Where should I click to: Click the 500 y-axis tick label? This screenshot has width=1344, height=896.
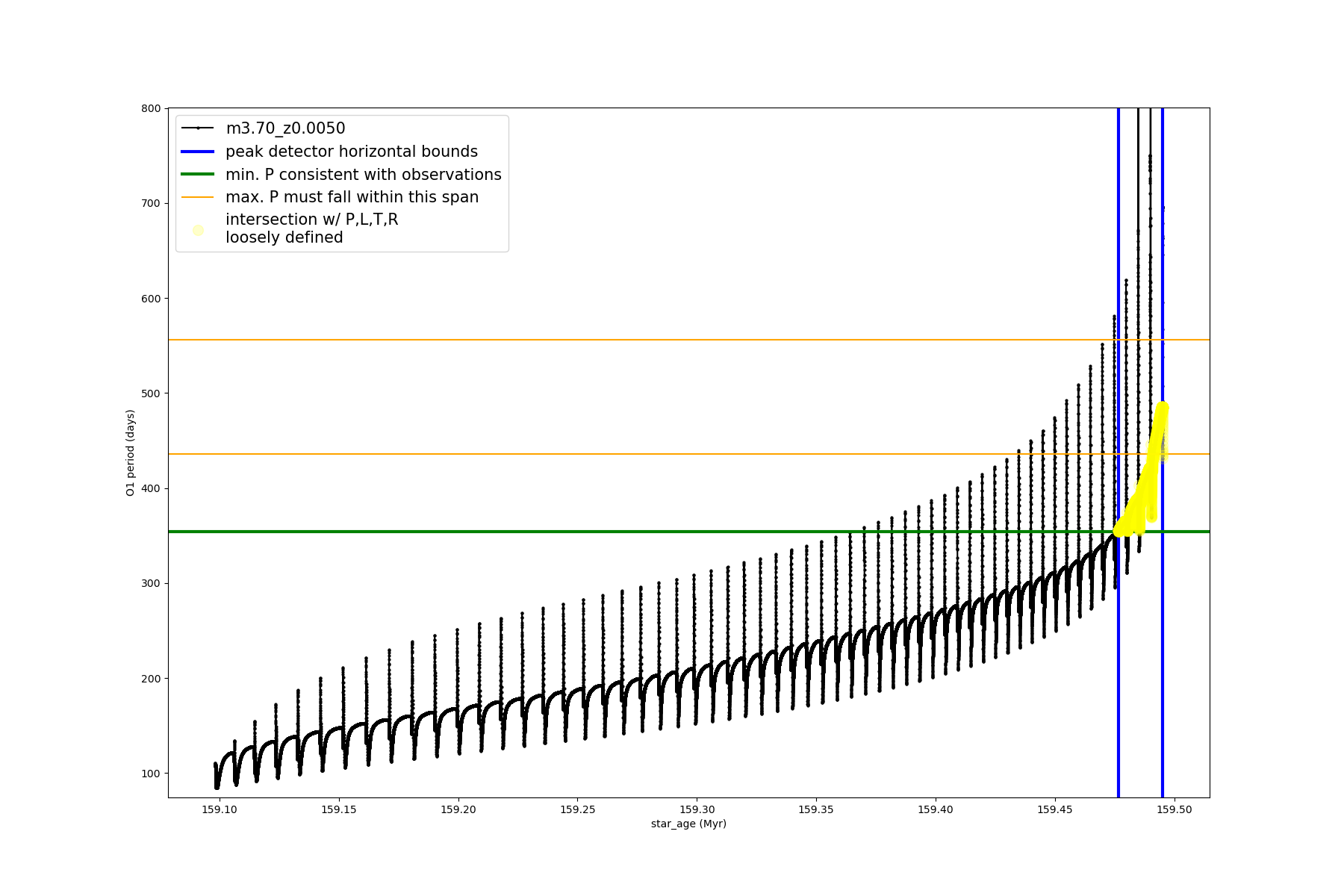[151, 393]
